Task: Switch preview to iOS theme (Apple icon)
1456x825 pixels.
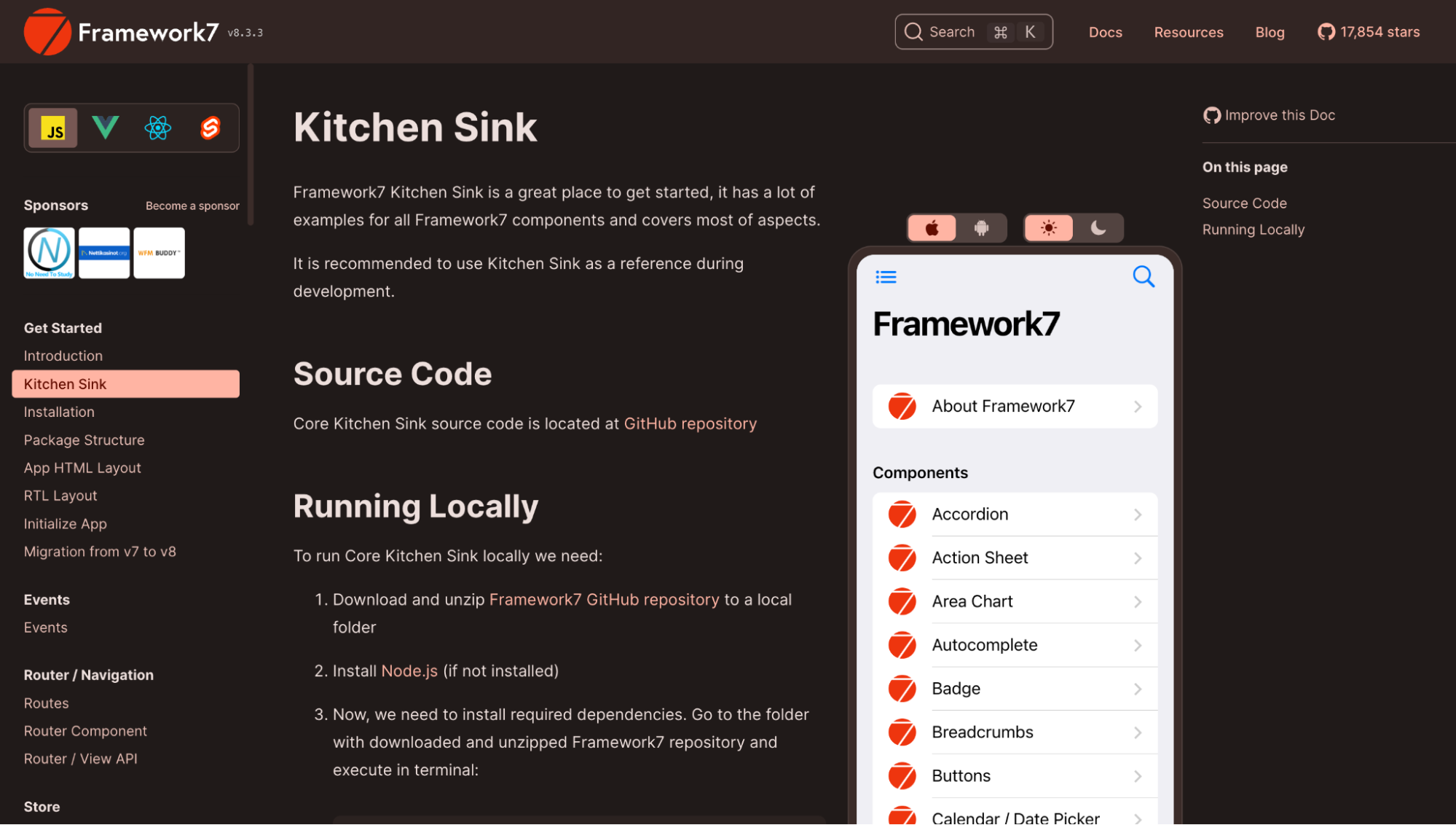Action: [932, 228]
